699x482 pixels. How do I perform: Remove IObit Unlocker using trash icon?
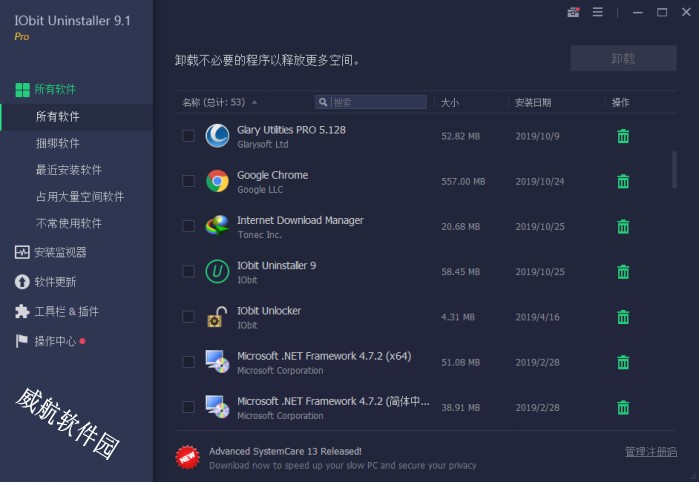623,317
